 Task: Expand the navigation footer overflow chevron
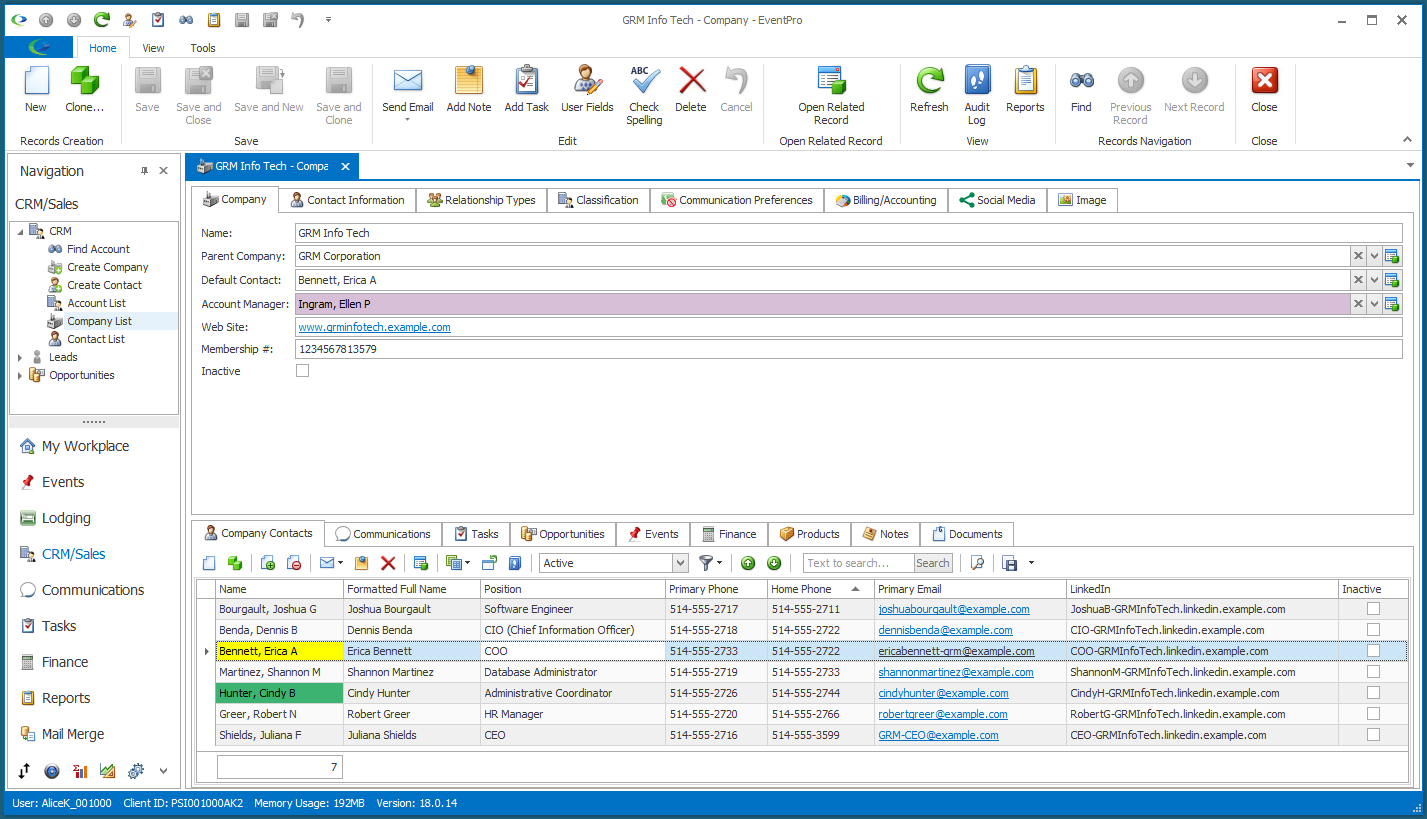[x=164, y=771]
